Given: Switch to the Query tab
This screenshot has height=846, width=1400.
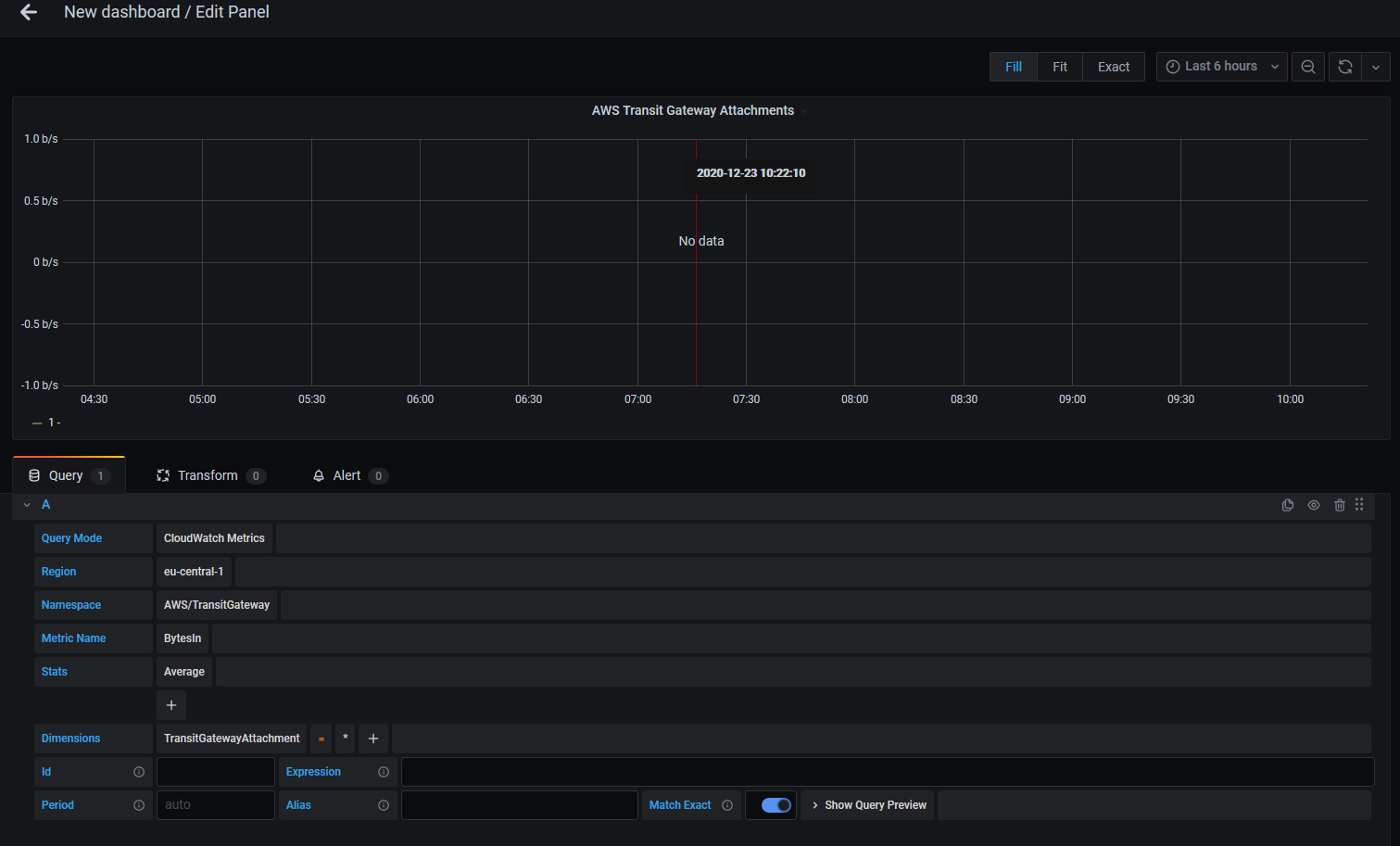Looking at the screenshot, I should (x=69, y=475).
